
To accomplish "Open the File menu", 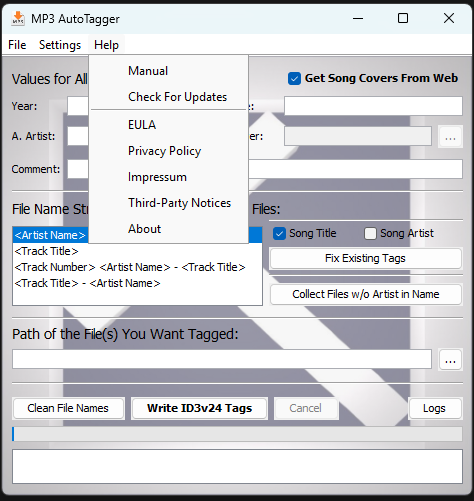I will click(17, 45).
